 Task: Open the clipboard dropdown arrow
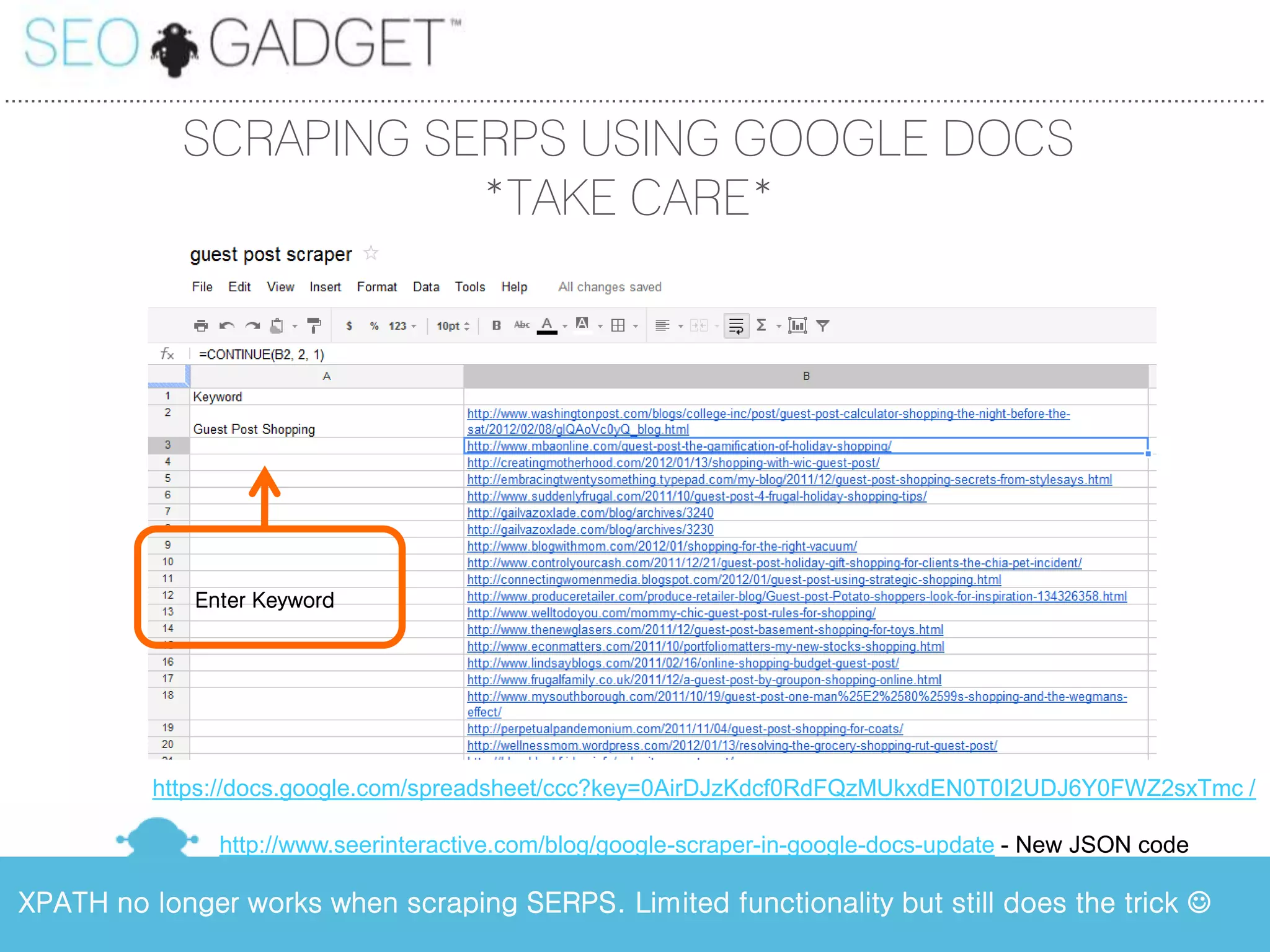click(x=295, y=326)
